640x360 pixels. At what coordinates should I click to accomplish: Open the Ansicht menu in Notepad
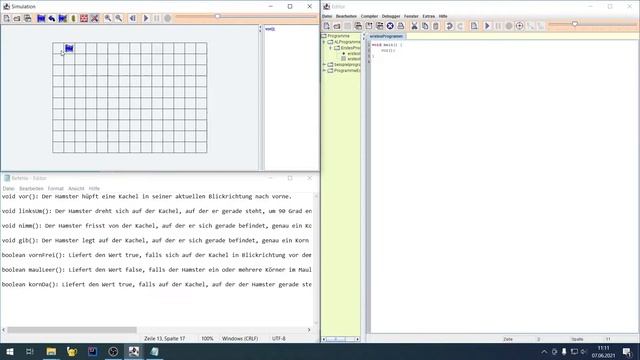click(x=76, y=189)
